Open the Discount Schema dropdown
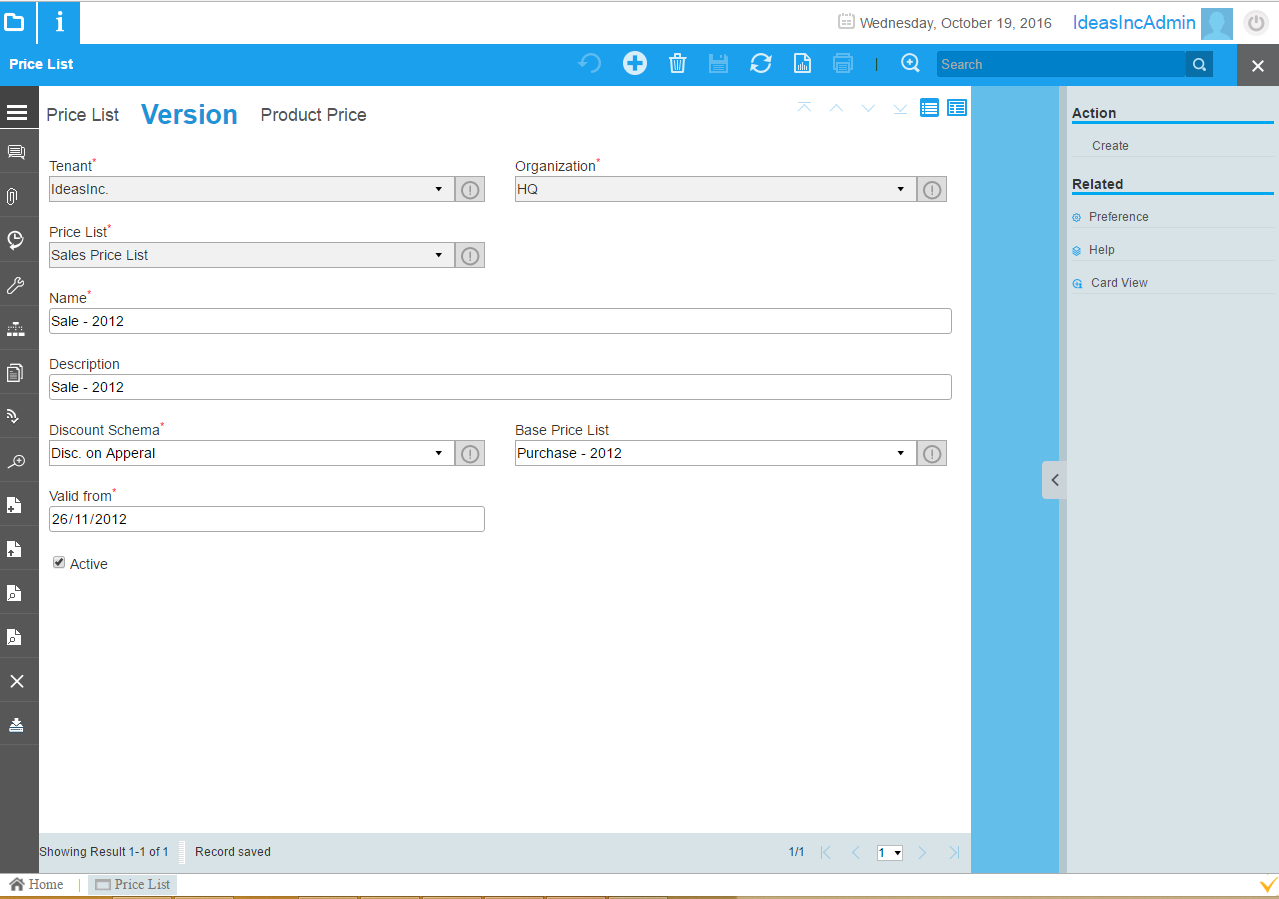 251,453
